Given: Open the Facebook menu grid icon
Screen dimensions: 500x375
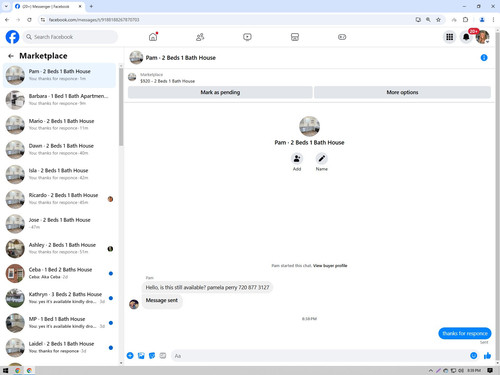Looking at the screenshot, I should tap(450, 37).
